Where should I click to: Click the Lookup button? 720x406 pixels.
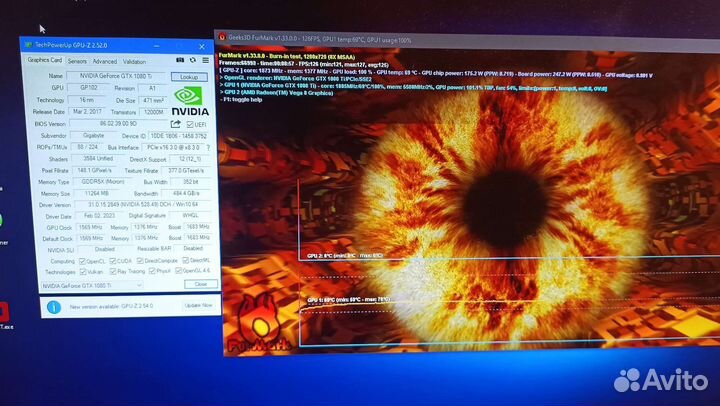pyautogui.click(x=188, y=76)
